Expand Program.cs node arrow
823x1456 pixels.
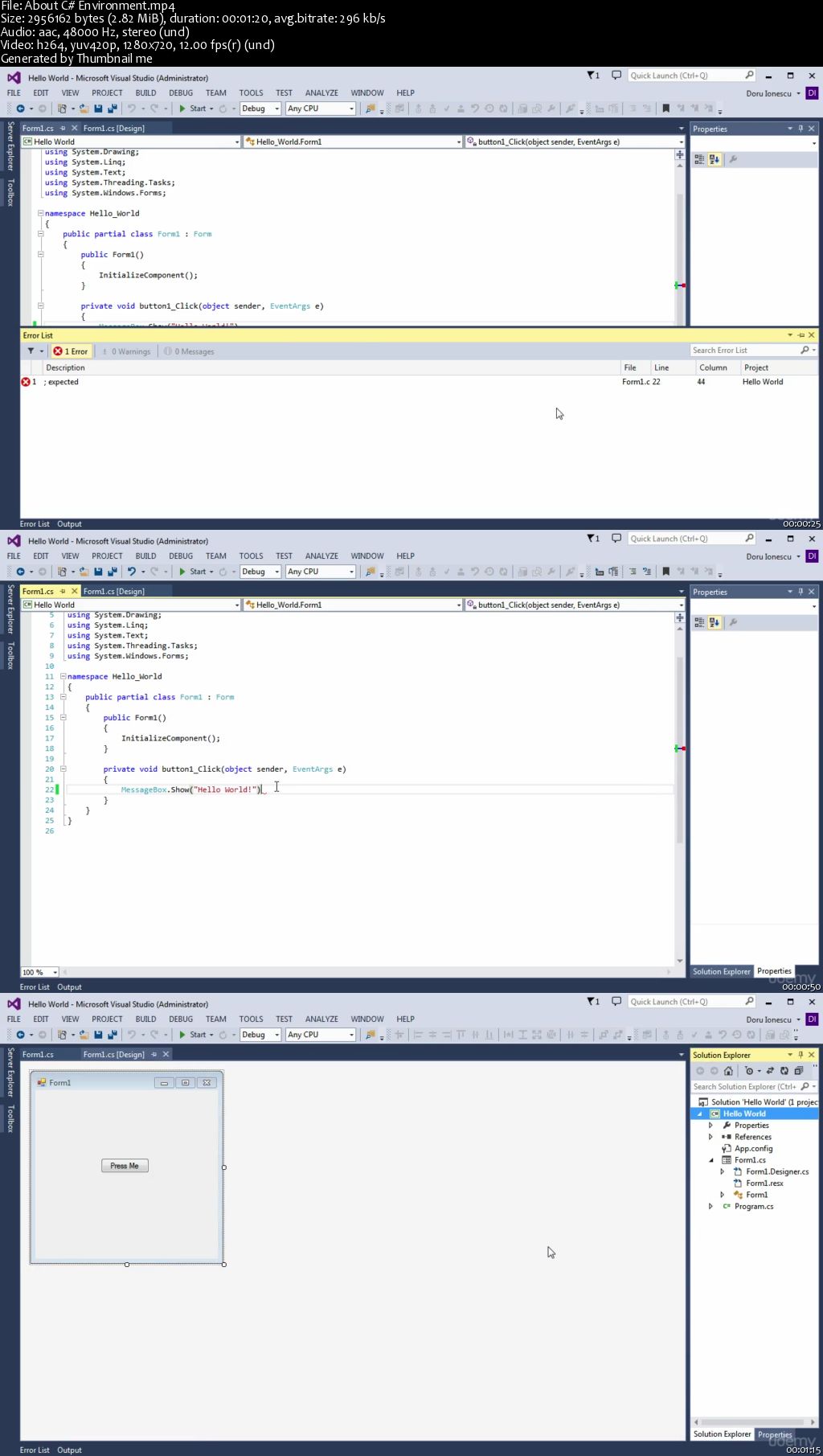710,1206
